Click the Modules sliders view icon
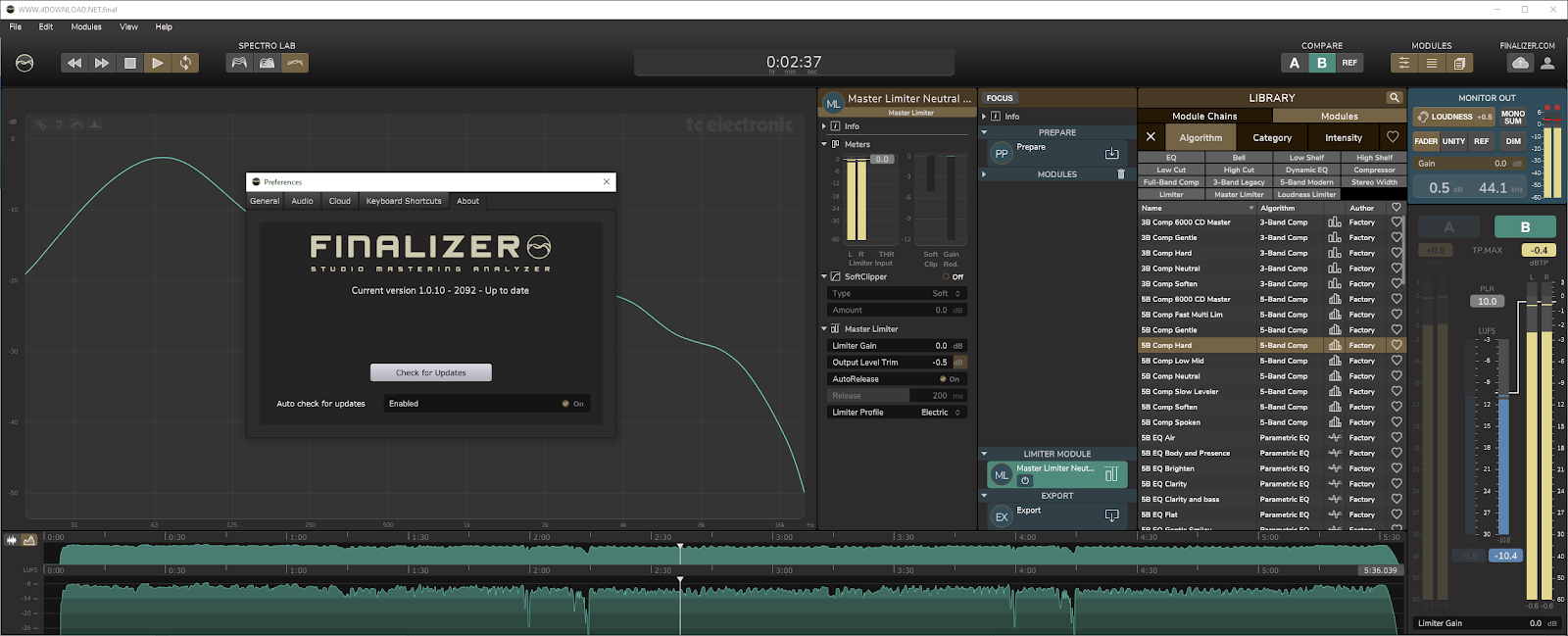 pyautogui.click(x=1404, y=63)
